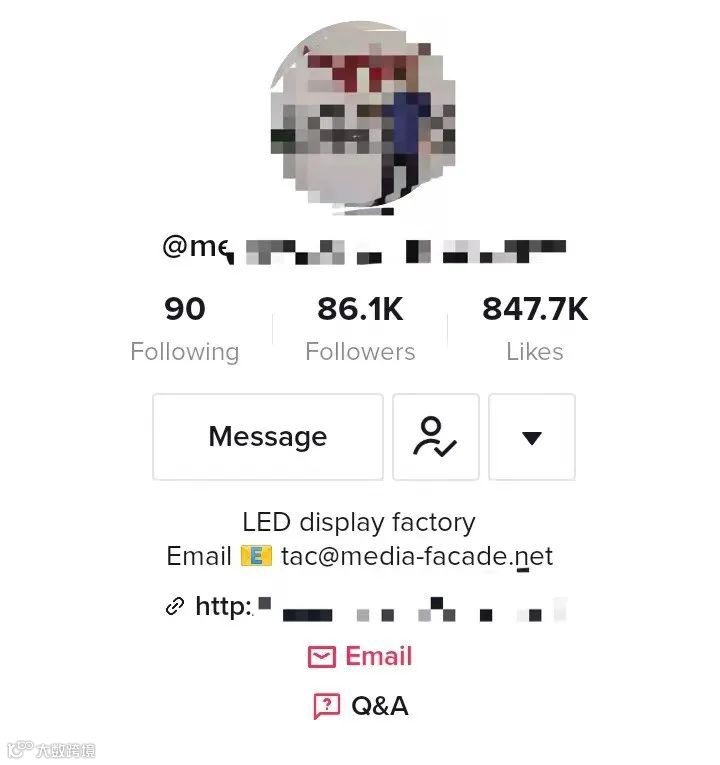Open the http website link in bio
720x765 pixels.
pos(380,607)
